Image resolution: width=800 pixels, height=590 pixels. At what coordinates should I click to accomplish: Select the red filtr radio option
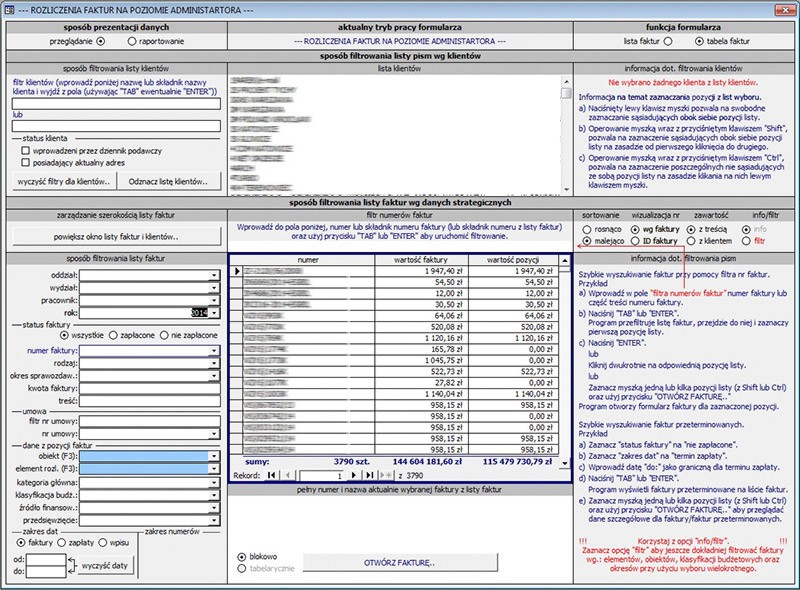[x=746, y=241]
